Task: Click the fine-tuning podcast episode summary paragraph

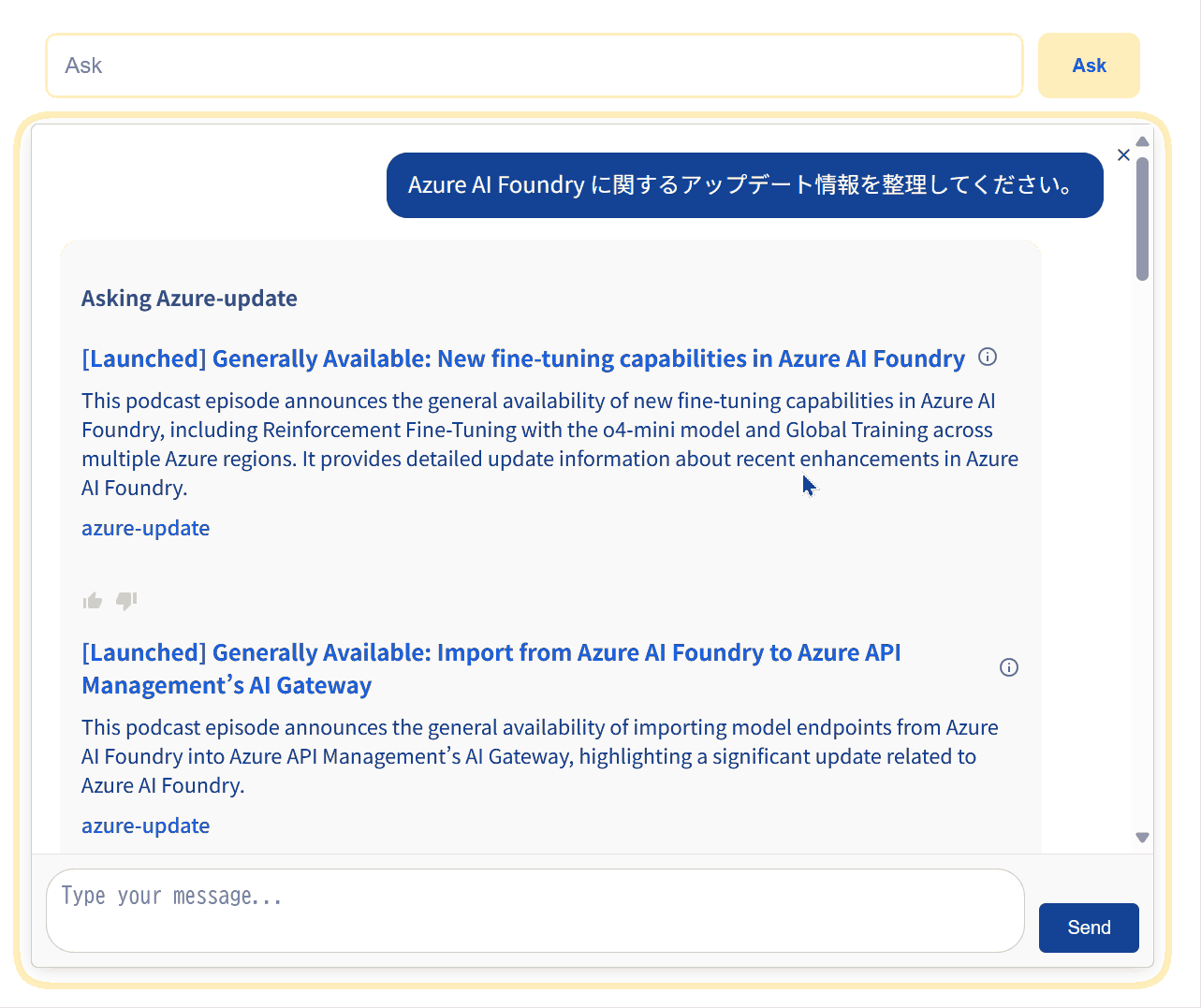Action: 550,445
